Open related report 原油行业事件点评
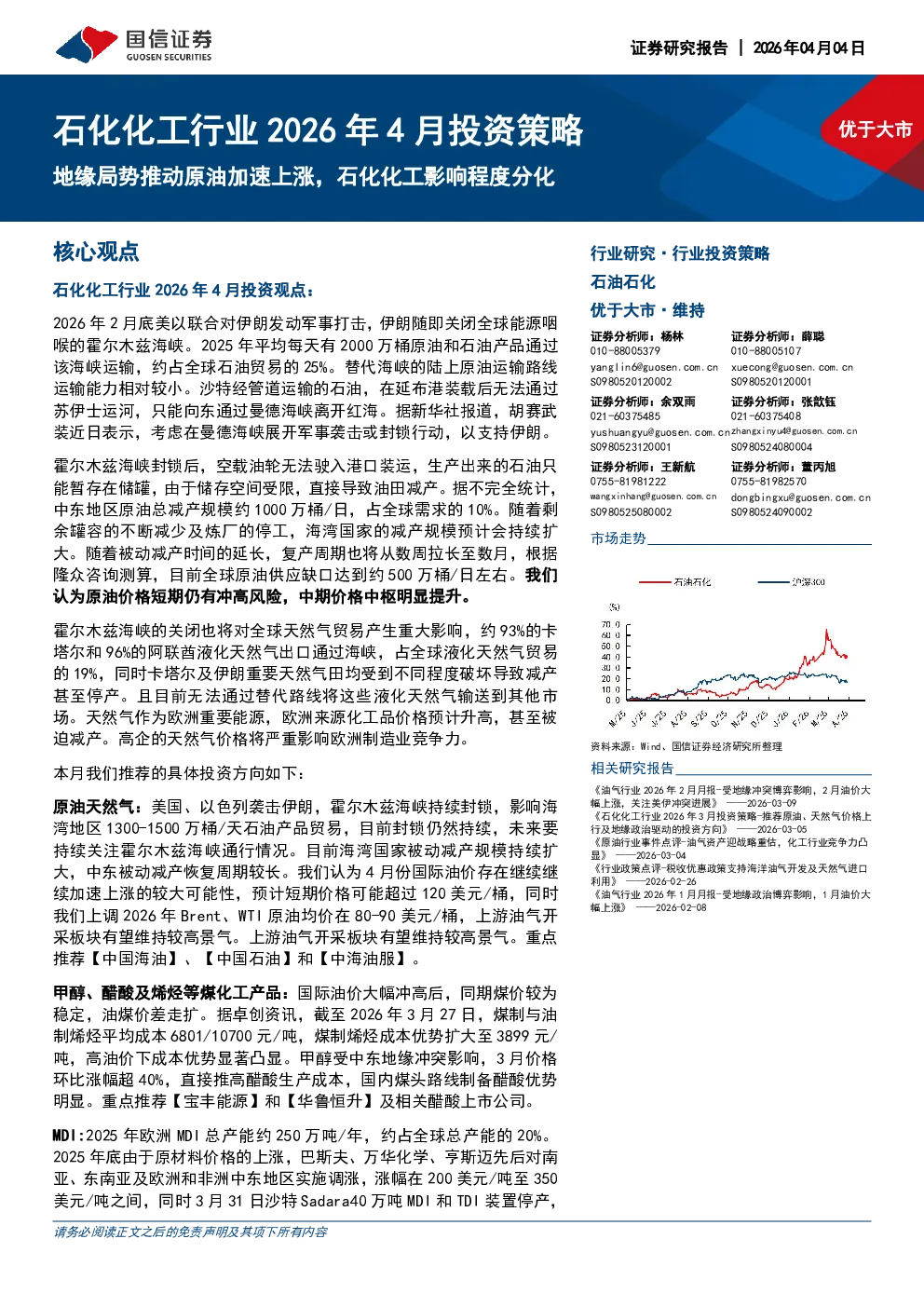Screen dimensions: 924x1307 729,849
